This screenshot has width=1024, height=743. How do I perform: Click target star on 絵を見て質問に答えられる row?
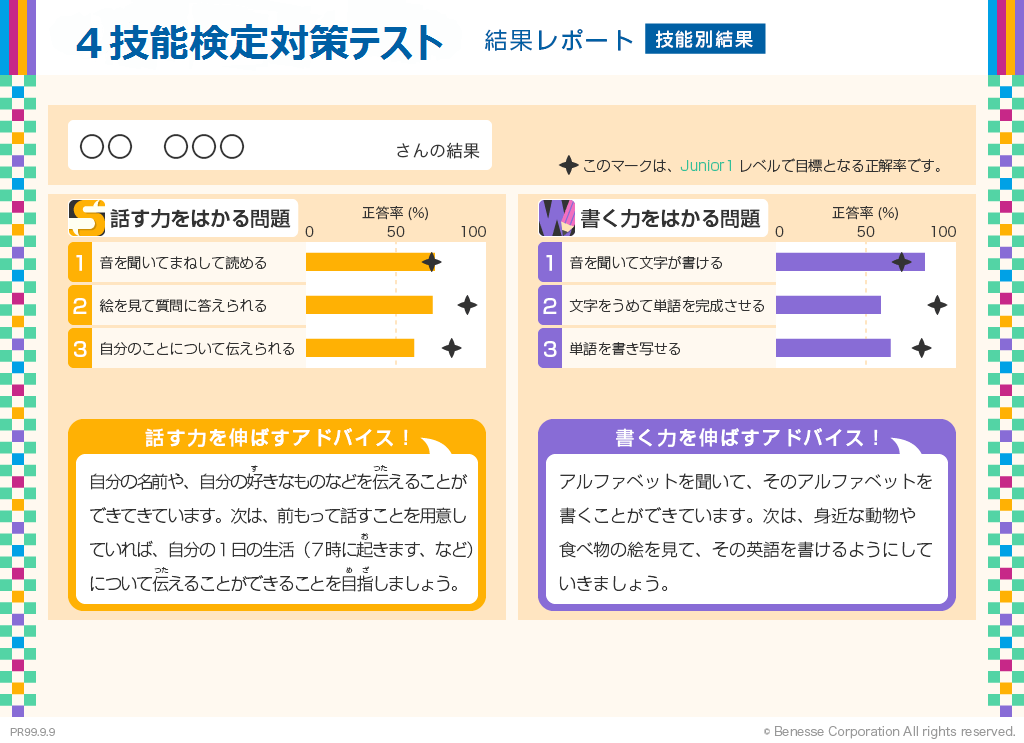point(467,305)
